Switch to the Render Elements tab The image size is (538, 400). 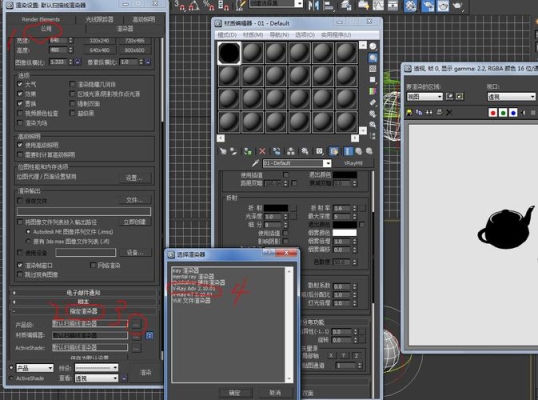(40, 19)
